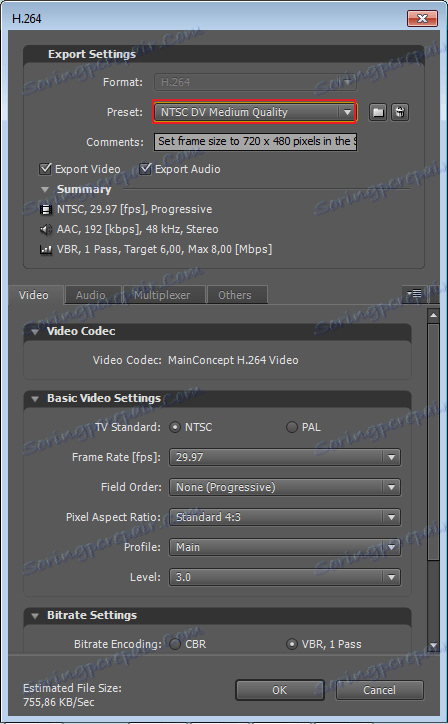Click into the Comments text field
Image resolution: width=448 pixels, height=724 pixels.
(255, 142)
